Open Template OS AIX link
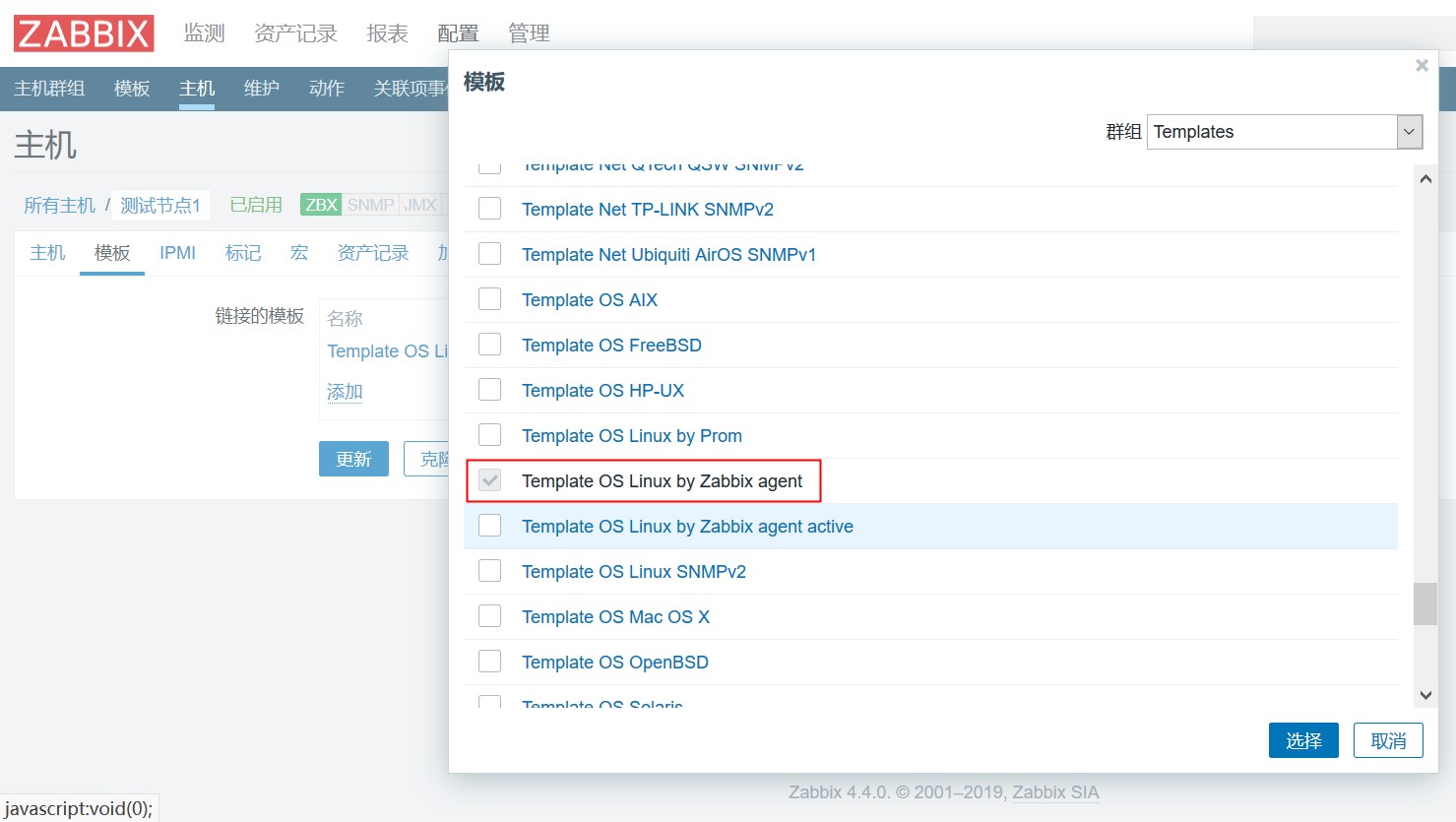 (590, 300)
